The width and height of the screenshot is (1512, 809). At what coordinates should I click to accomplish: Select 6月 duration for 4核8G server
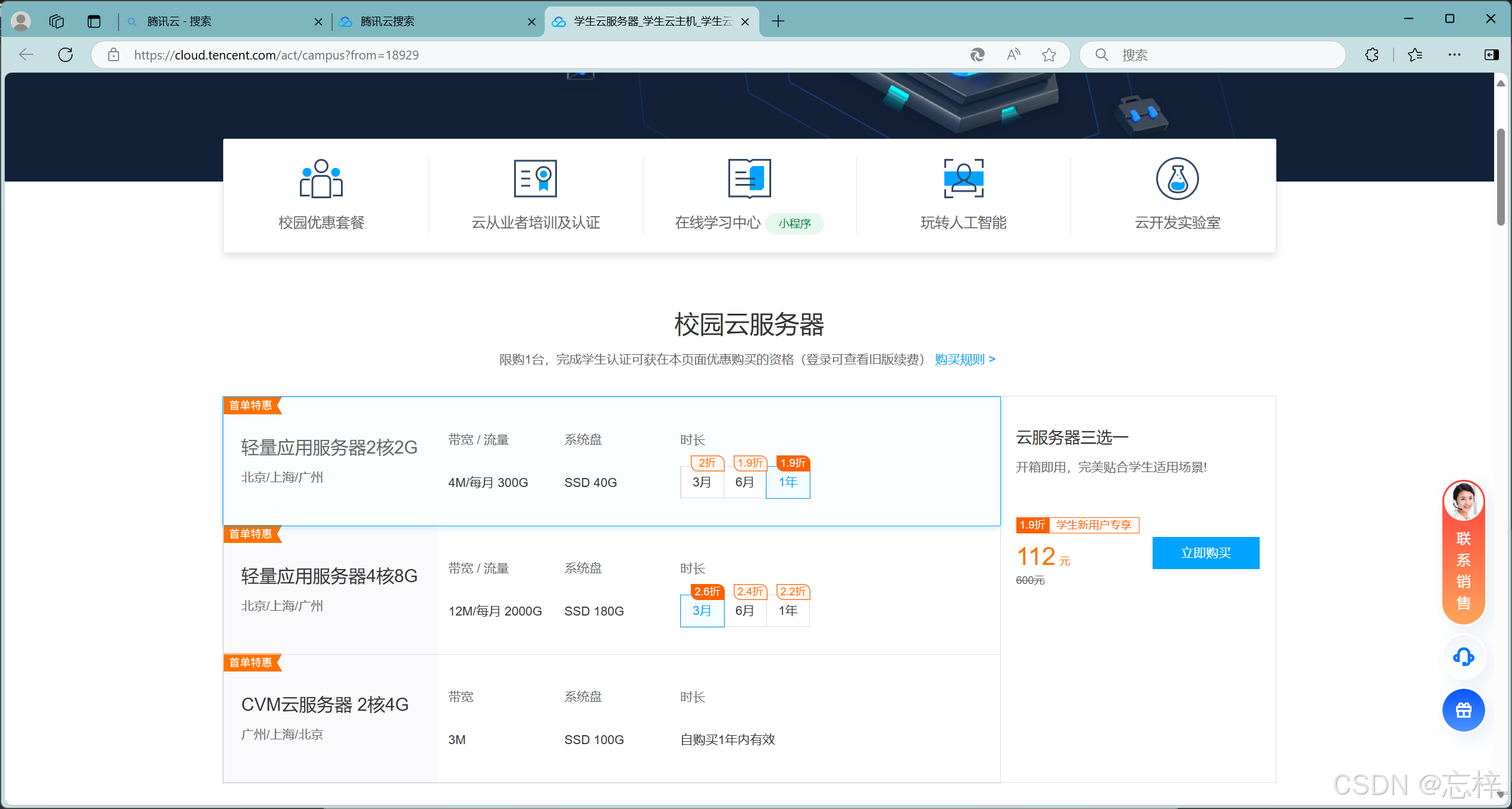744,611
